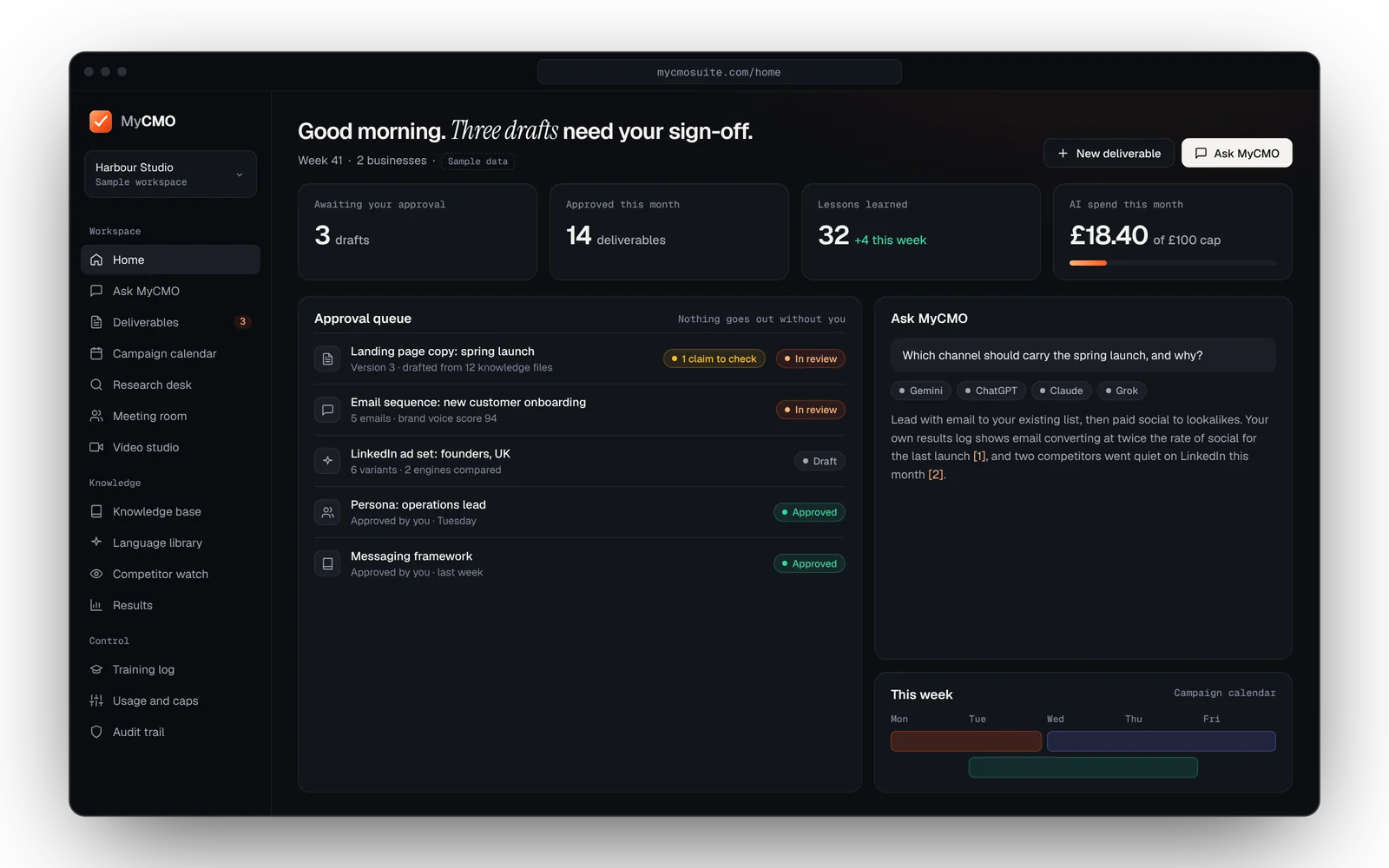
Task: Click the LinkedIn ad set sparkle icon
Action: (327, 461)
